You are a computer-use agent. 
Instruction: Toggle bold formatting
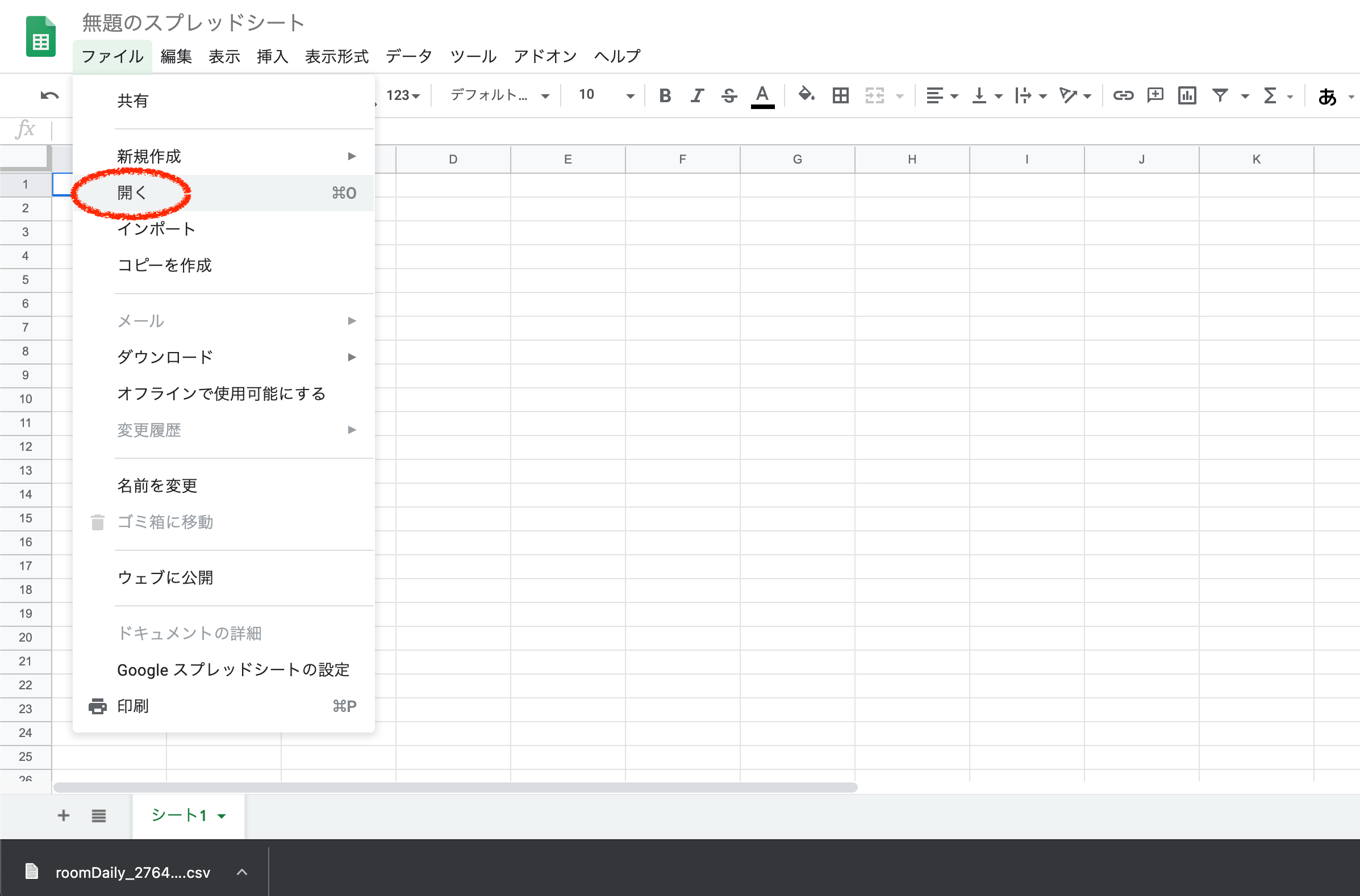click(664, 95)
